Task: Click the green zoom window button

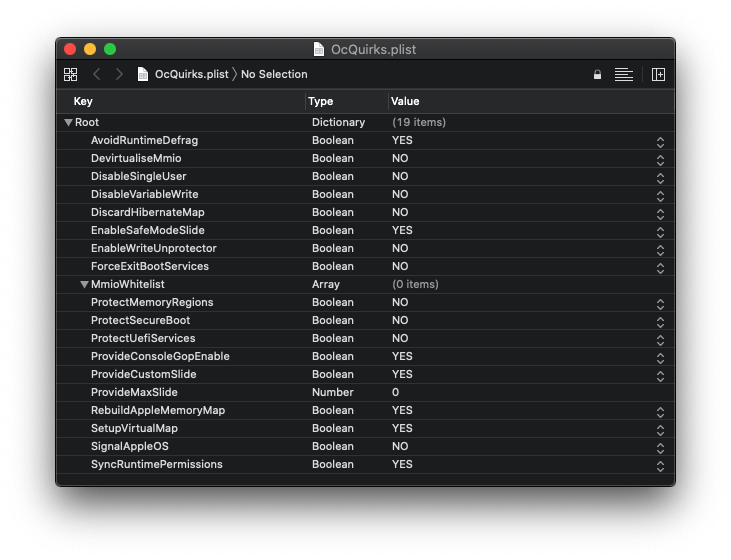Action: [110, 49]
